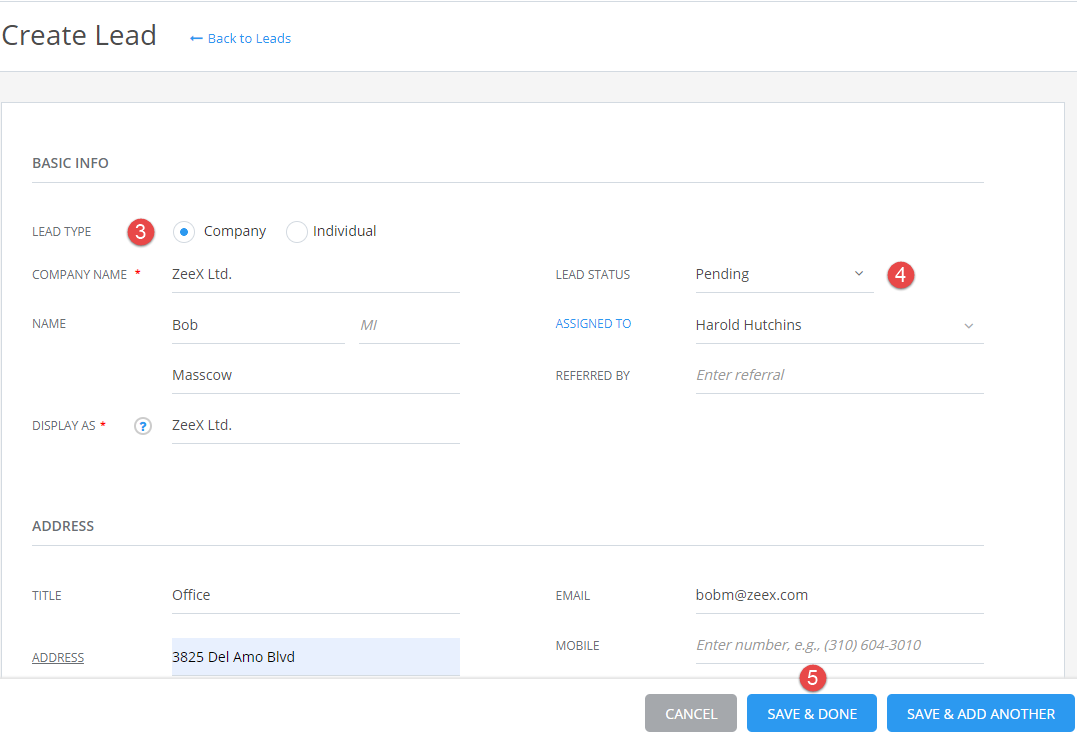Click the Display As field
The height and width of the screenshot is (747, 1077).
(316, 426)
